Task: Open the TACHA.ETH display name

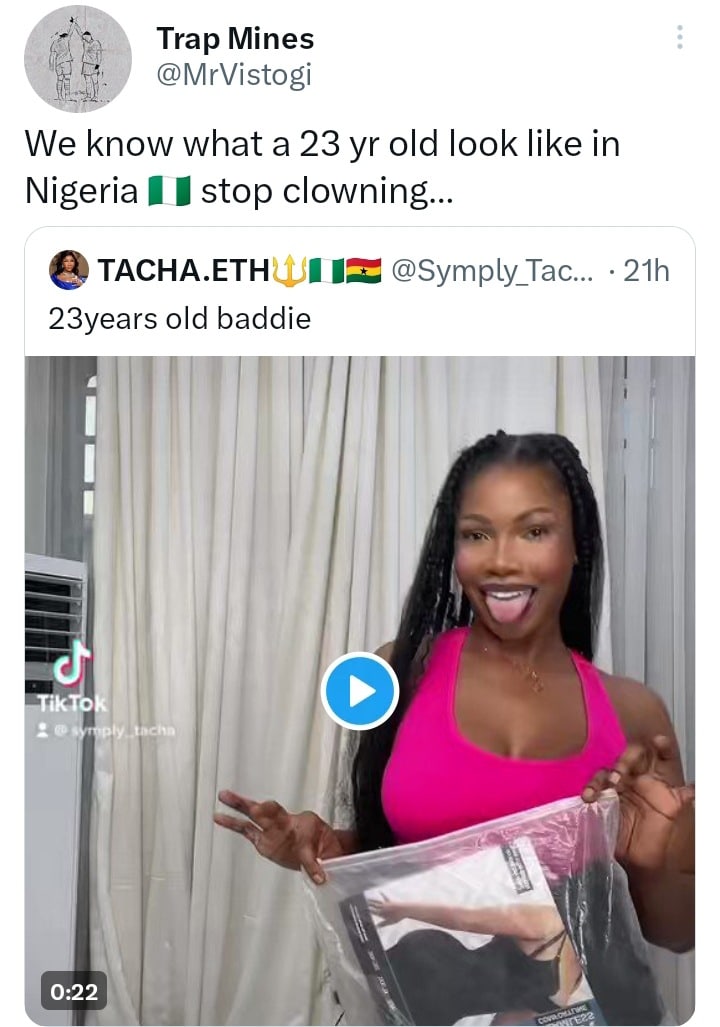Action: tap(184, 270)
